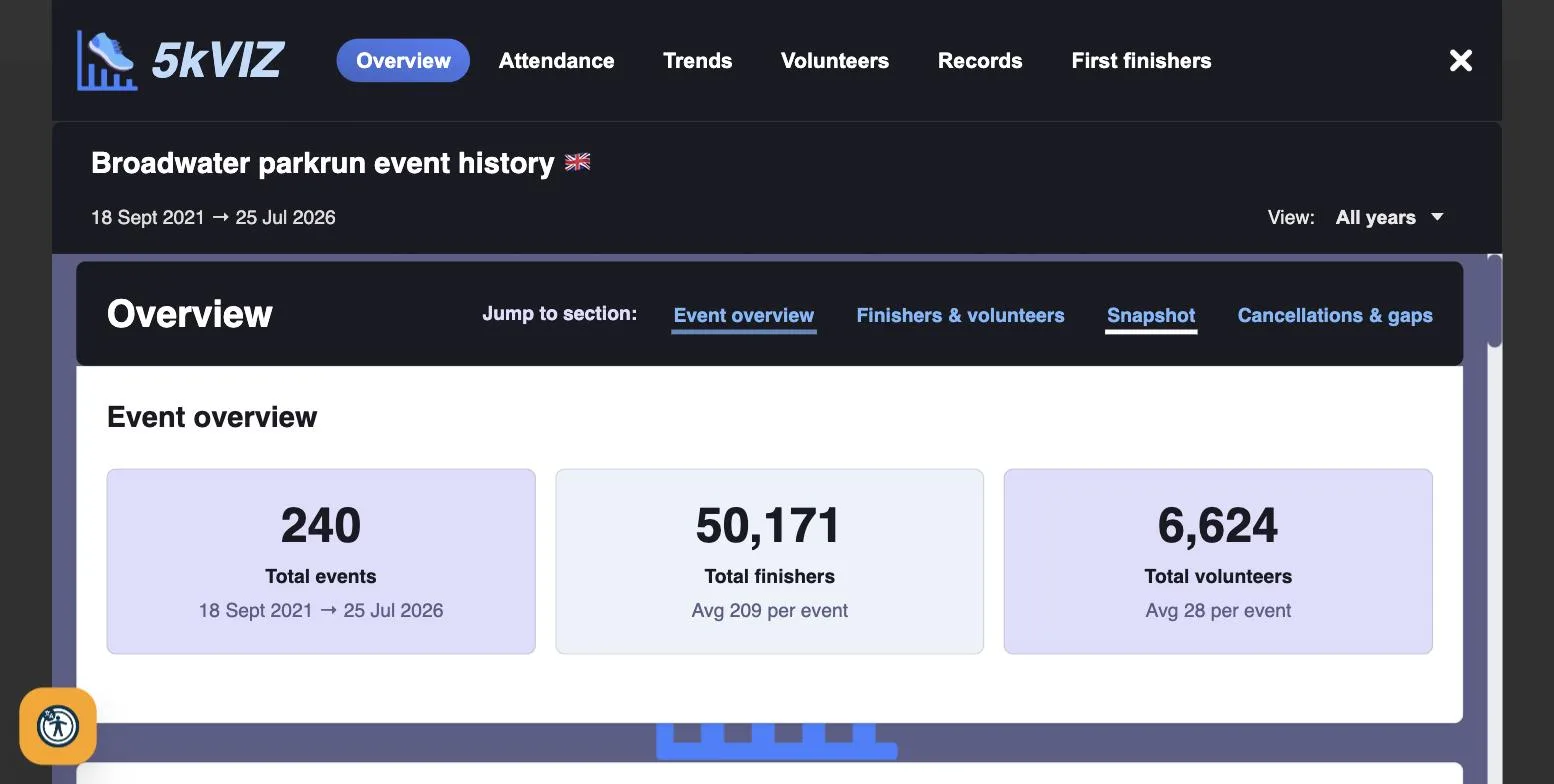Click the 'Avg 28 per event' text
The height and width of the screenshot is (784, 1554).
[x=1218, y=610]
